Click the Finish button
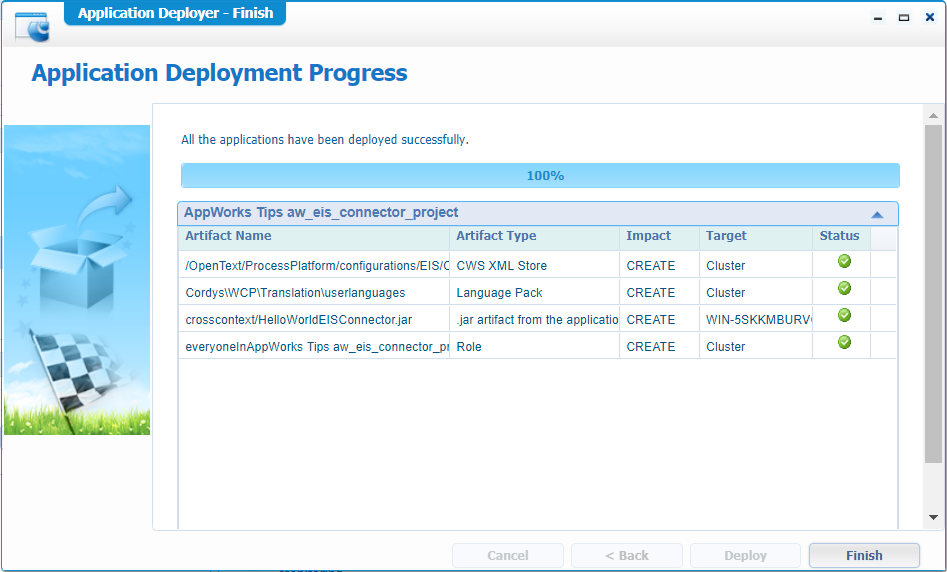The image size is (947, 572). pos(863,556)
